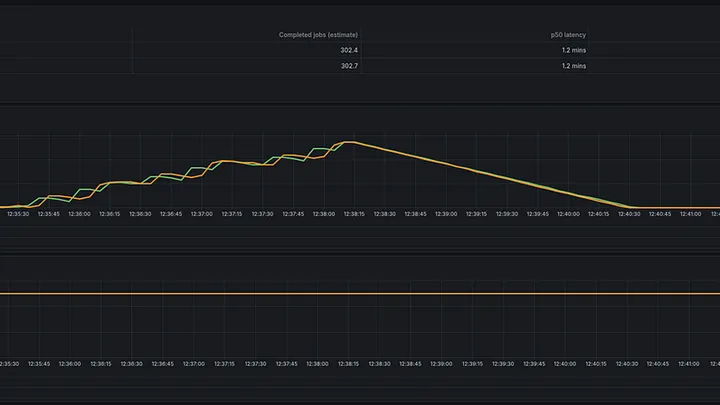This screenshot has height=405, width=720.
Task: Click first row's 1.2 mins latency value
Action: (x=574, y=51)
